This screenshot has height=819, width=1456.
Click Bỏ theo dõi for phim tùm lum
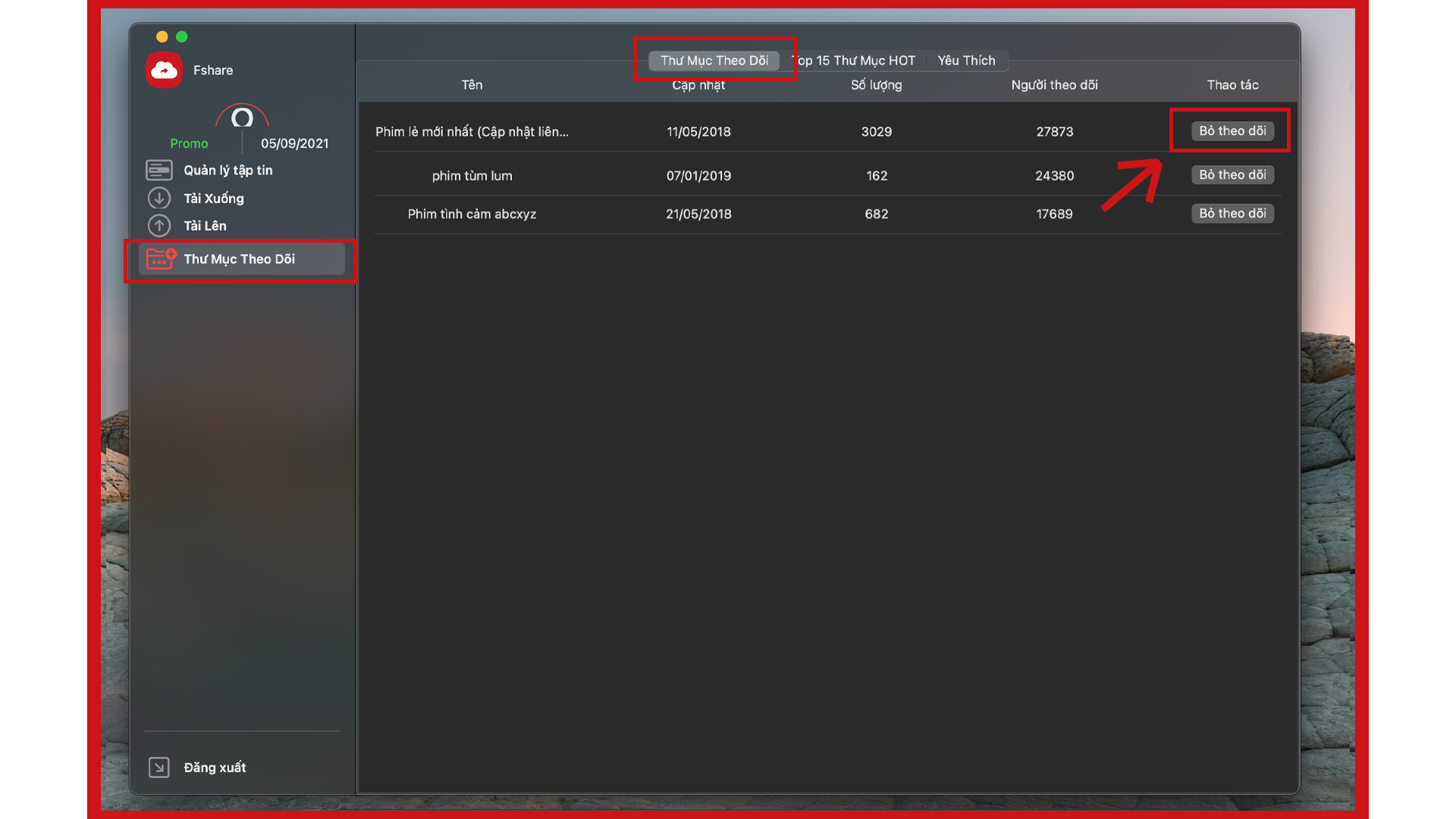tap(1232, 175)
